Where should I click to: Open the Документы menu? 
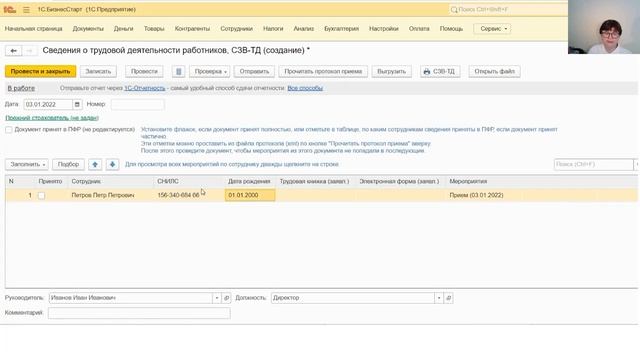tap(88, 29)
